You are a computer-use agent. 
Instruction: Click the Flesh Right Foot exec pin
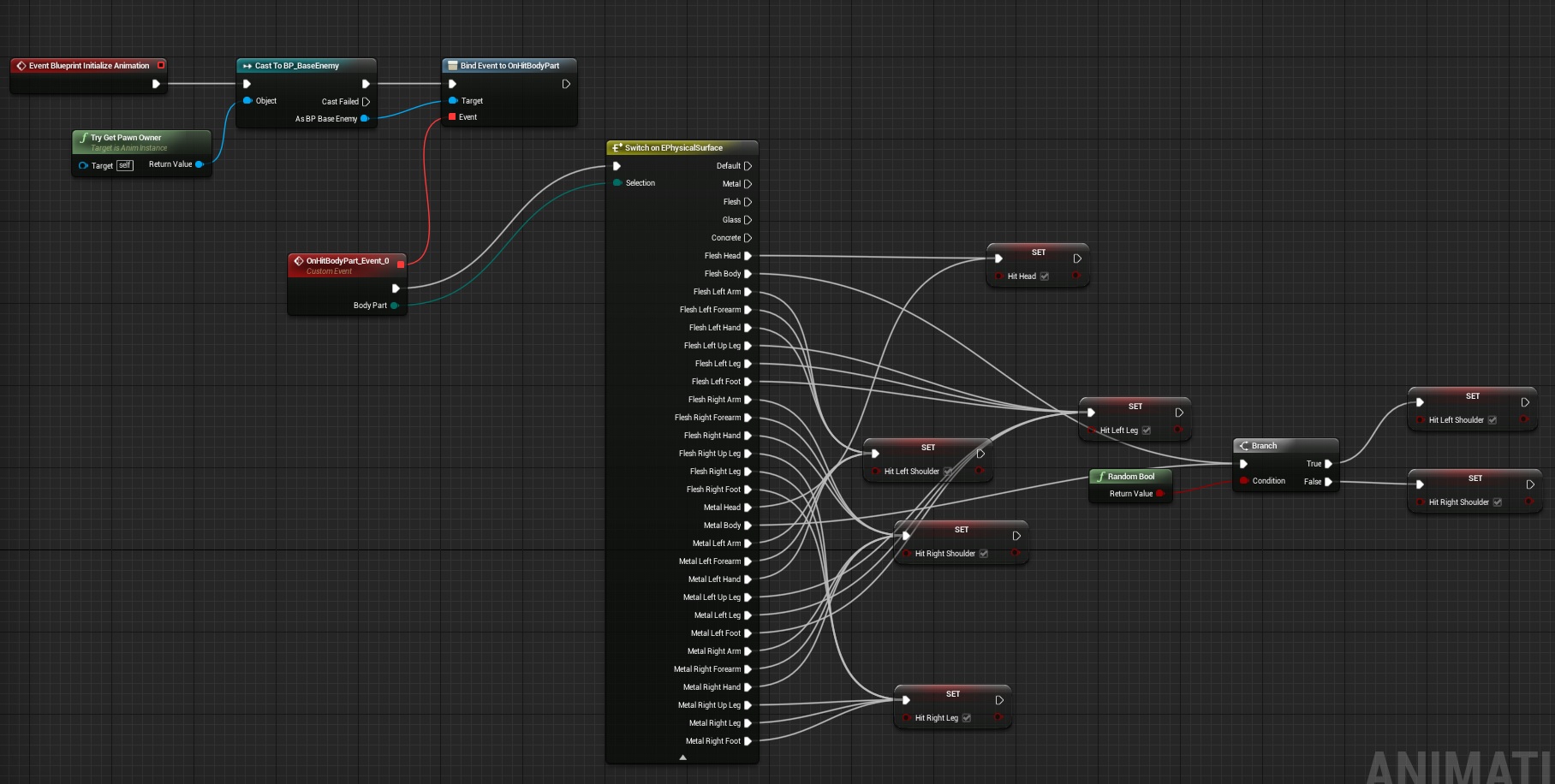(x=748, y=490)
